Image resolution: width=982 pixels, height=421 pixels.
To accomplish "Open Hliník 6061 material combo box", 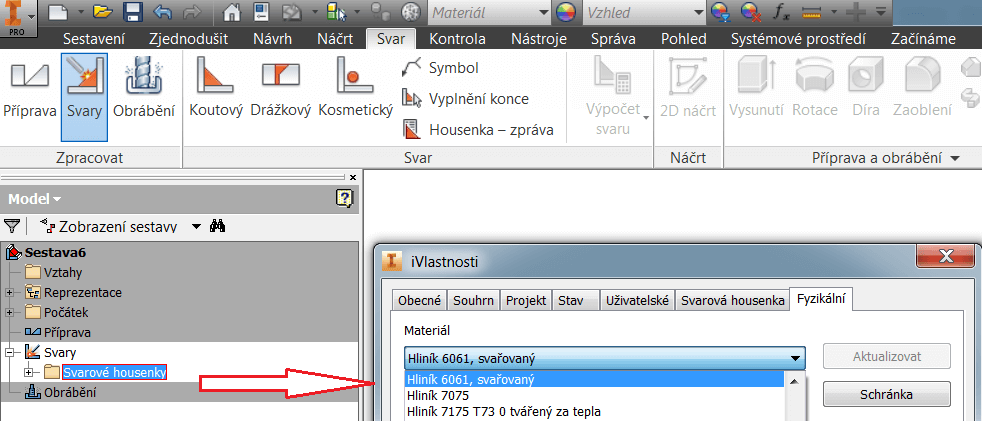I will coord(604,358).
